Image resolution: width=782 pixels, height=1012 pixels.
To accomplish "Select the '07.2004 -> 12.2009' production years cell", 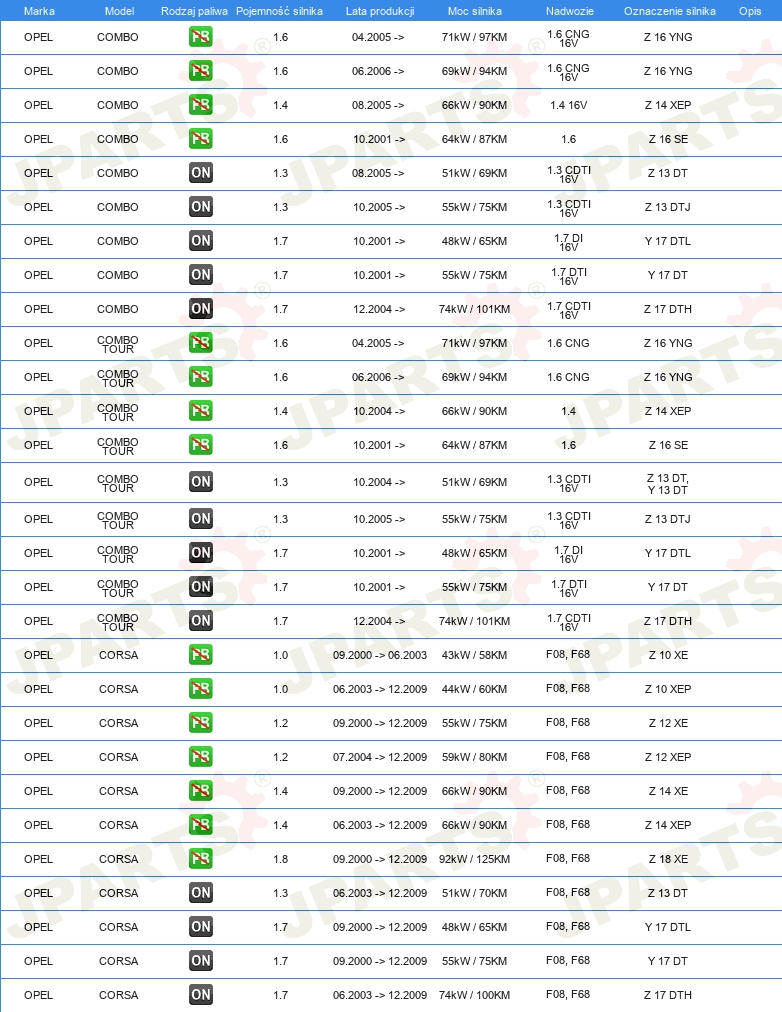I will point(380,757).
